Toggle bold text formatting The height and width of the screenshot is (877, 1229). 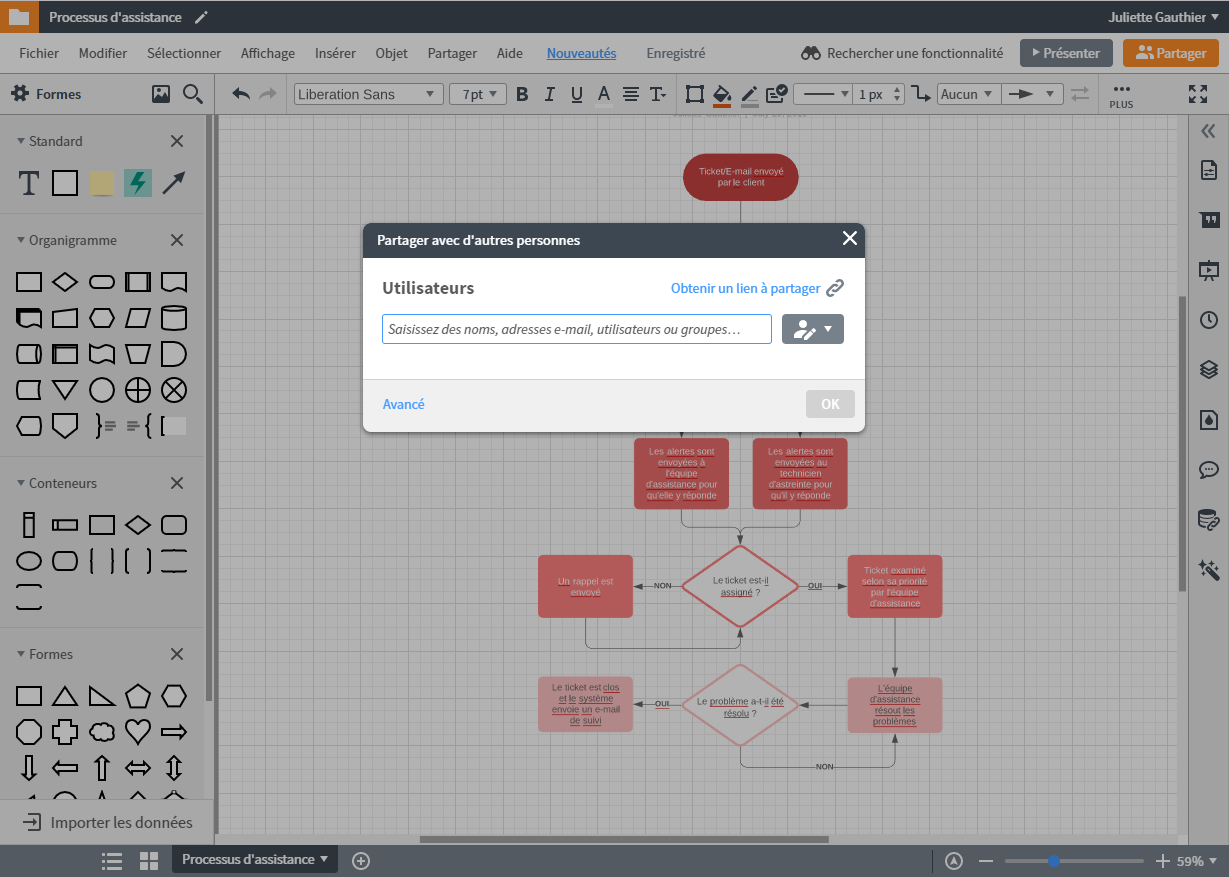point(521,94)
